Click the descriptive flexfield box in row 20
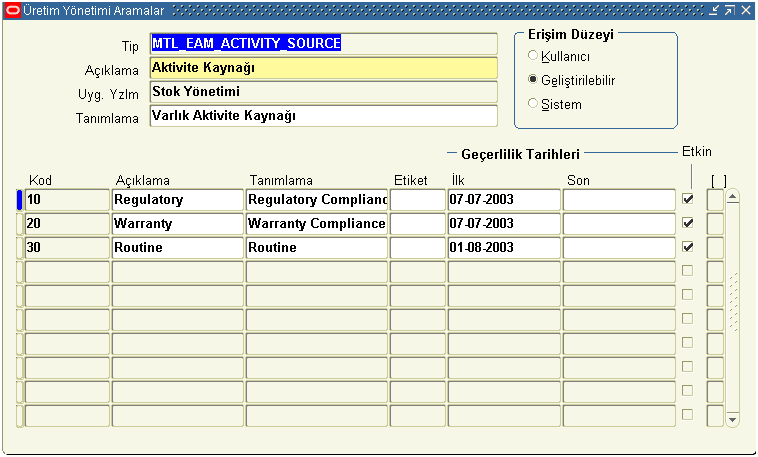Screen dimensions: 758x457 click(715, 224)
